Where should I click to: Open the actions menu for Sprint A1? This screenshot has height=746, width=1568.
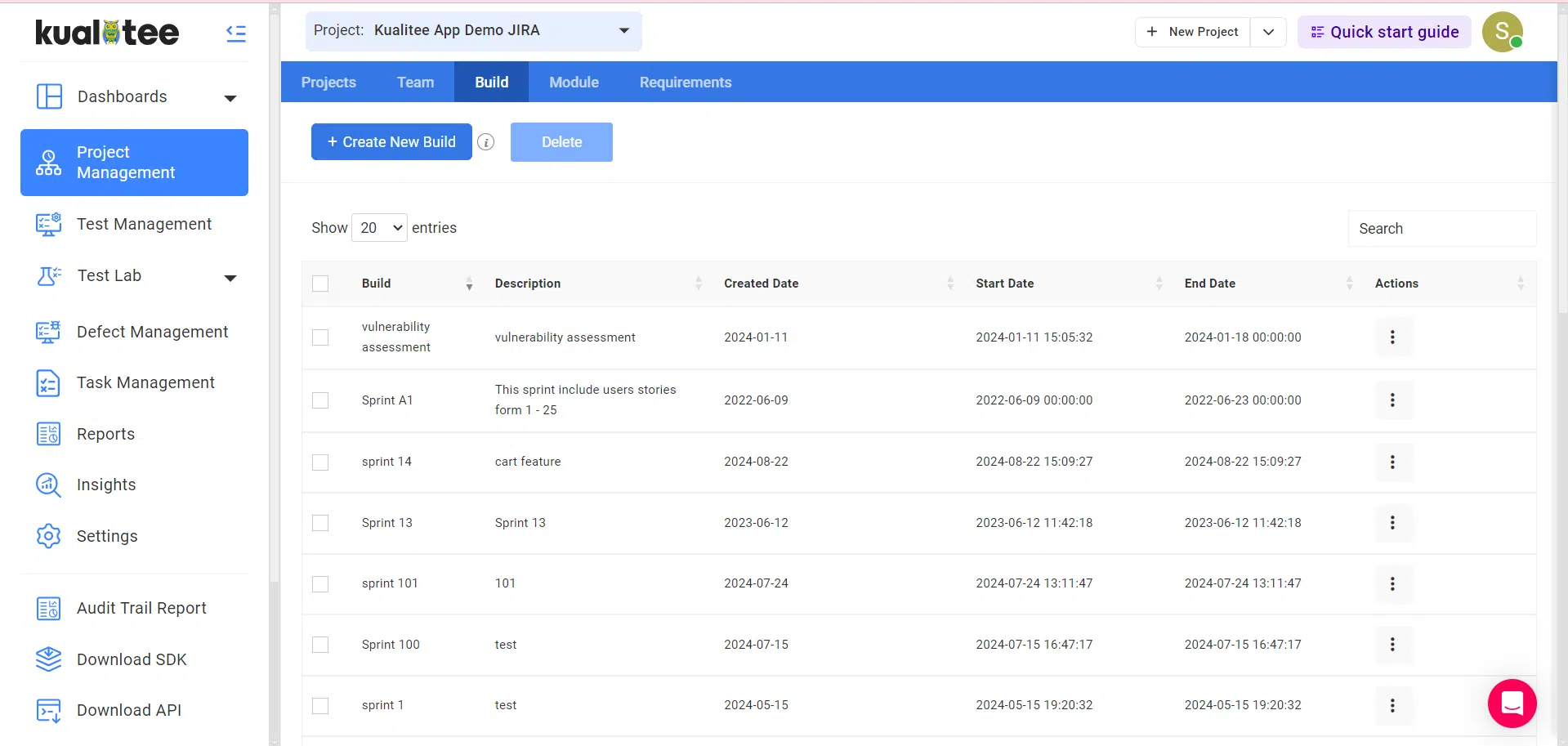(1392, 400)
